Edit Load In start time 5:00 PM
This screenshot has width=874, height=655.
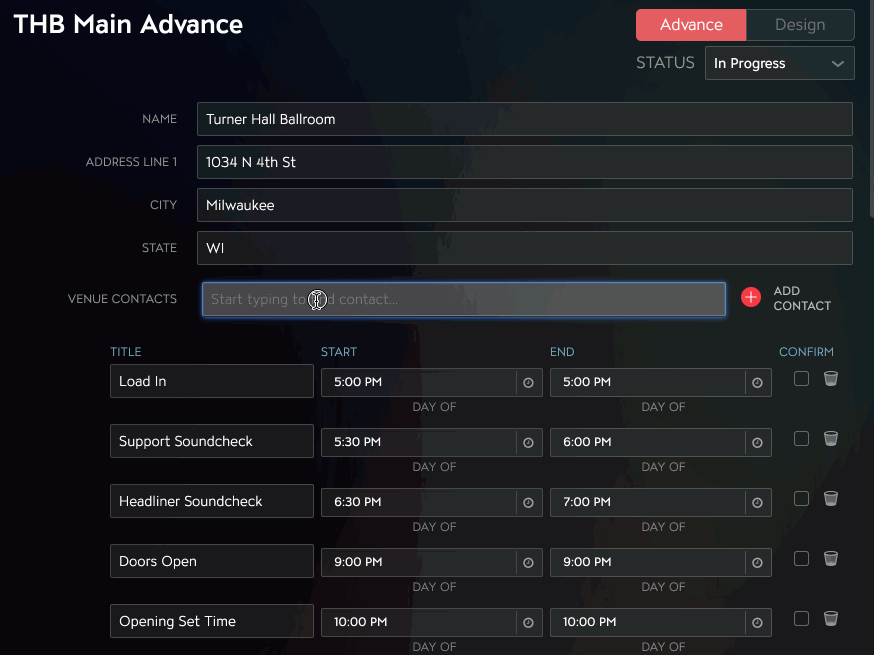coord(419,382)
